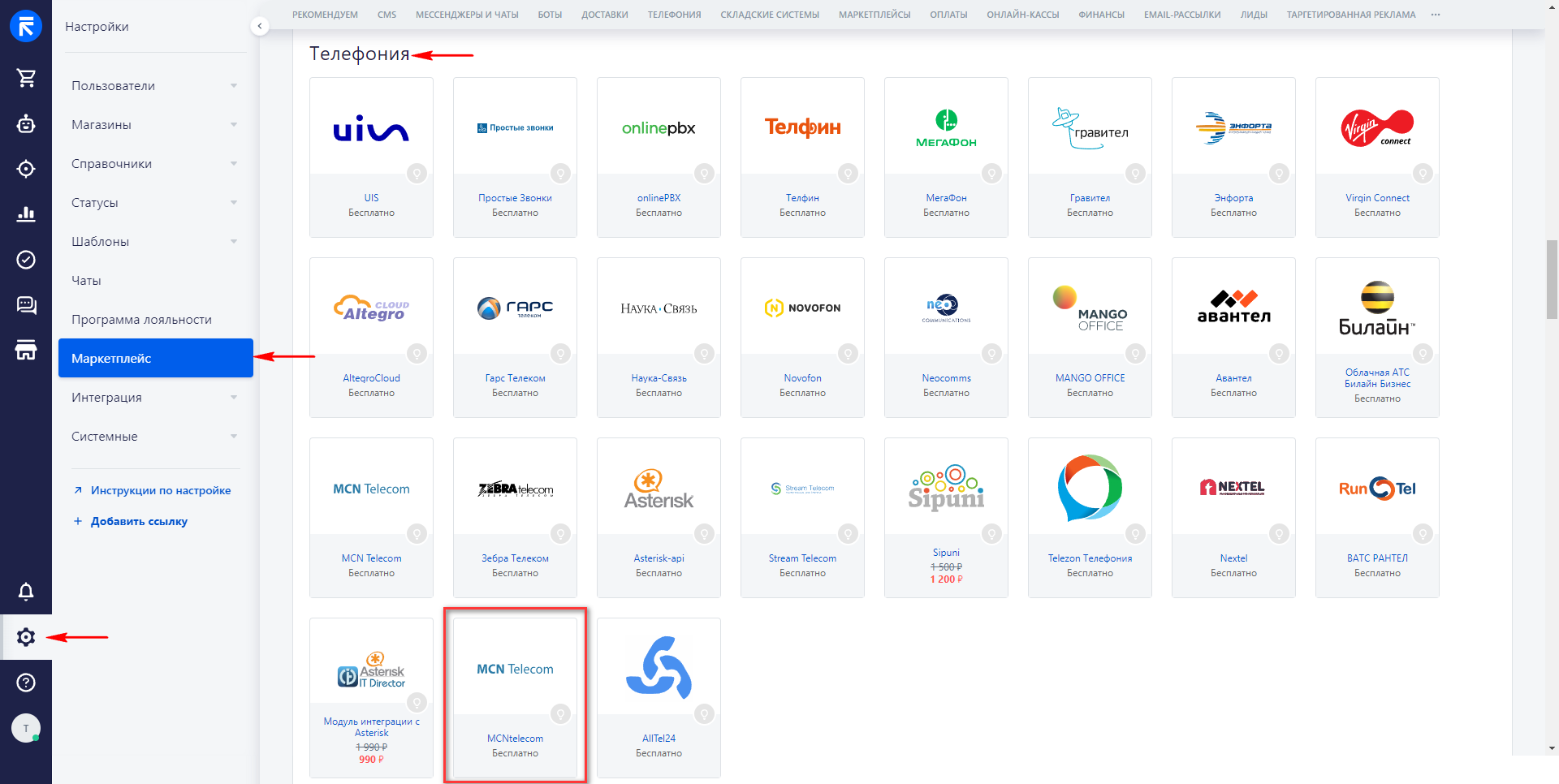
Task: Click the lightbulb icon on MCNtelecom card
Action: [560, 713]
